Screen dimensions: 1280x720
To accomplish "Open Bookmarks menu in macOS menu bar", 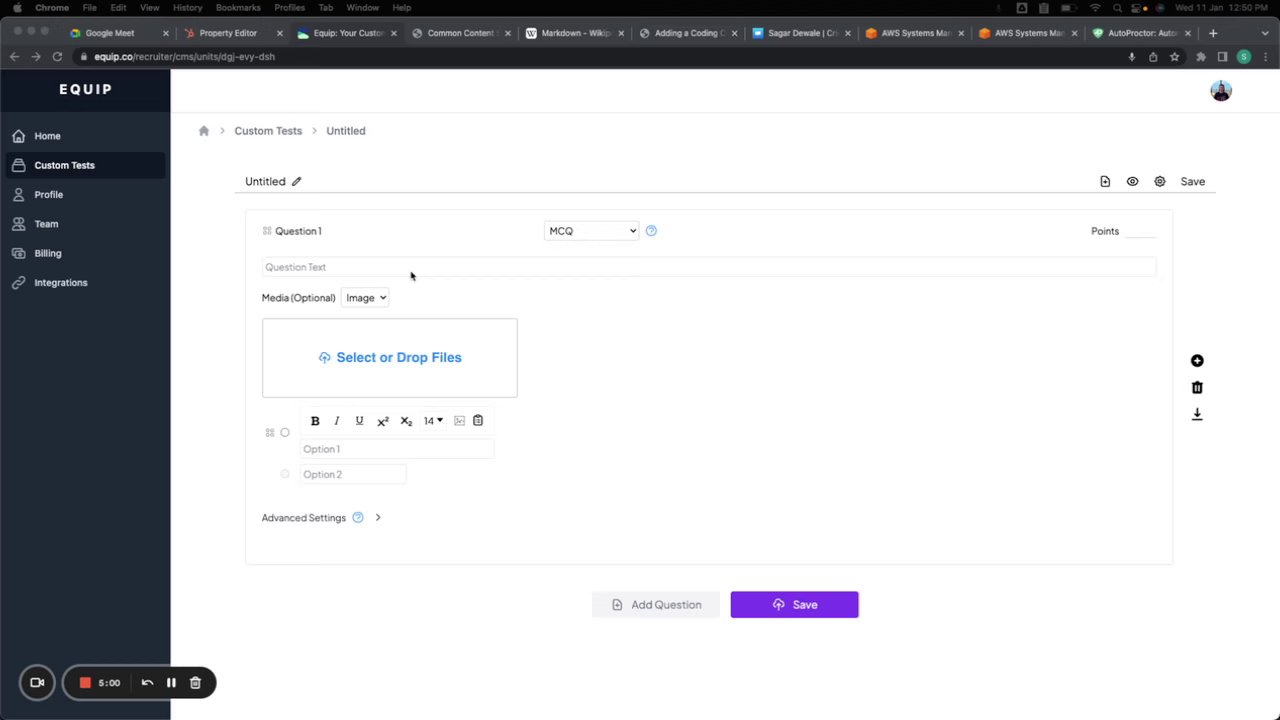I will pyautogui.click(x=238, y=8).
